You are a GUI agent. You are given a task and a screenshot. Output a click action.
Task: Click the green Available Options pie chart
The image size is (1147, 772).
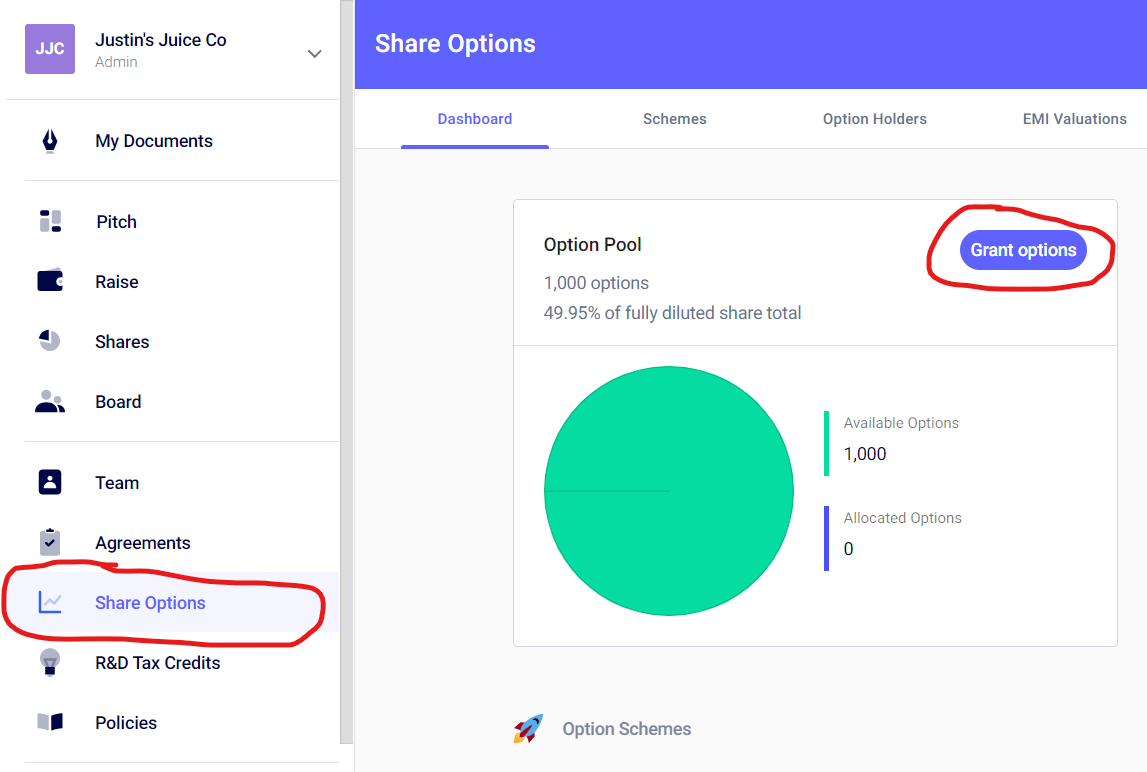[669, 491]
